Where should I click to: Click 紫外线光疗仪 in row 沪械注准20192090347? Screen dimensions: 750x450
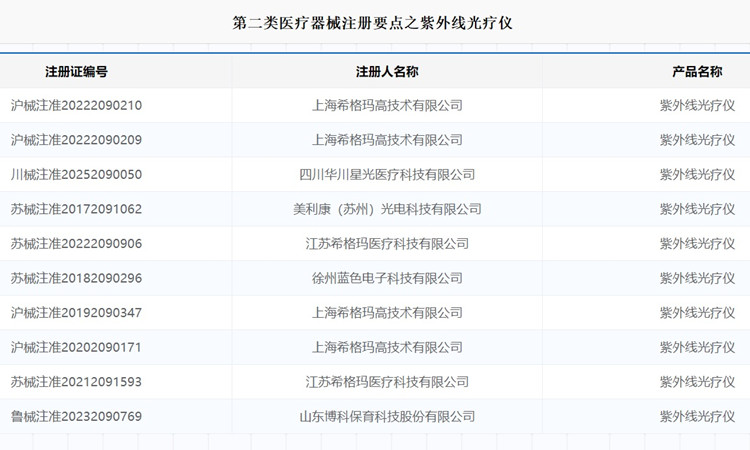coord(697,313)
